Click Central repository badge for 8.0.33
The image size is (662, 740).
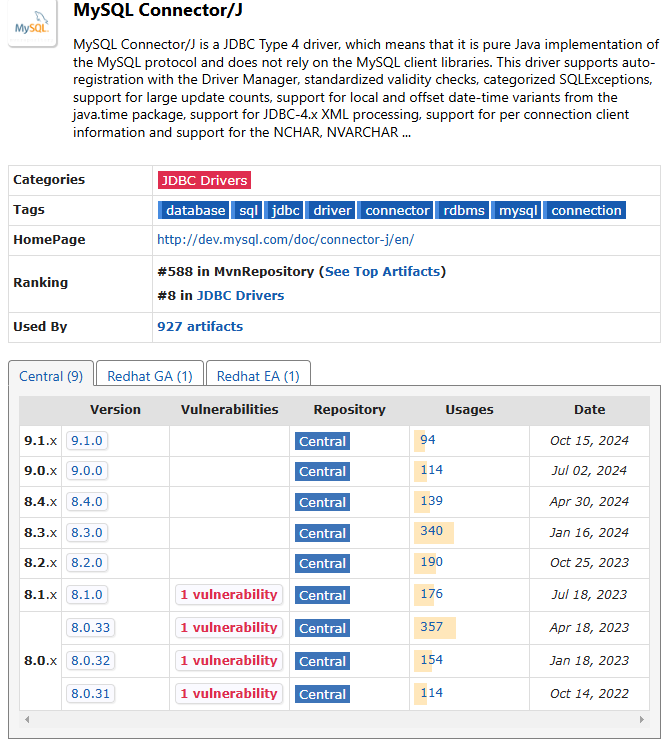tap(322, 628)
